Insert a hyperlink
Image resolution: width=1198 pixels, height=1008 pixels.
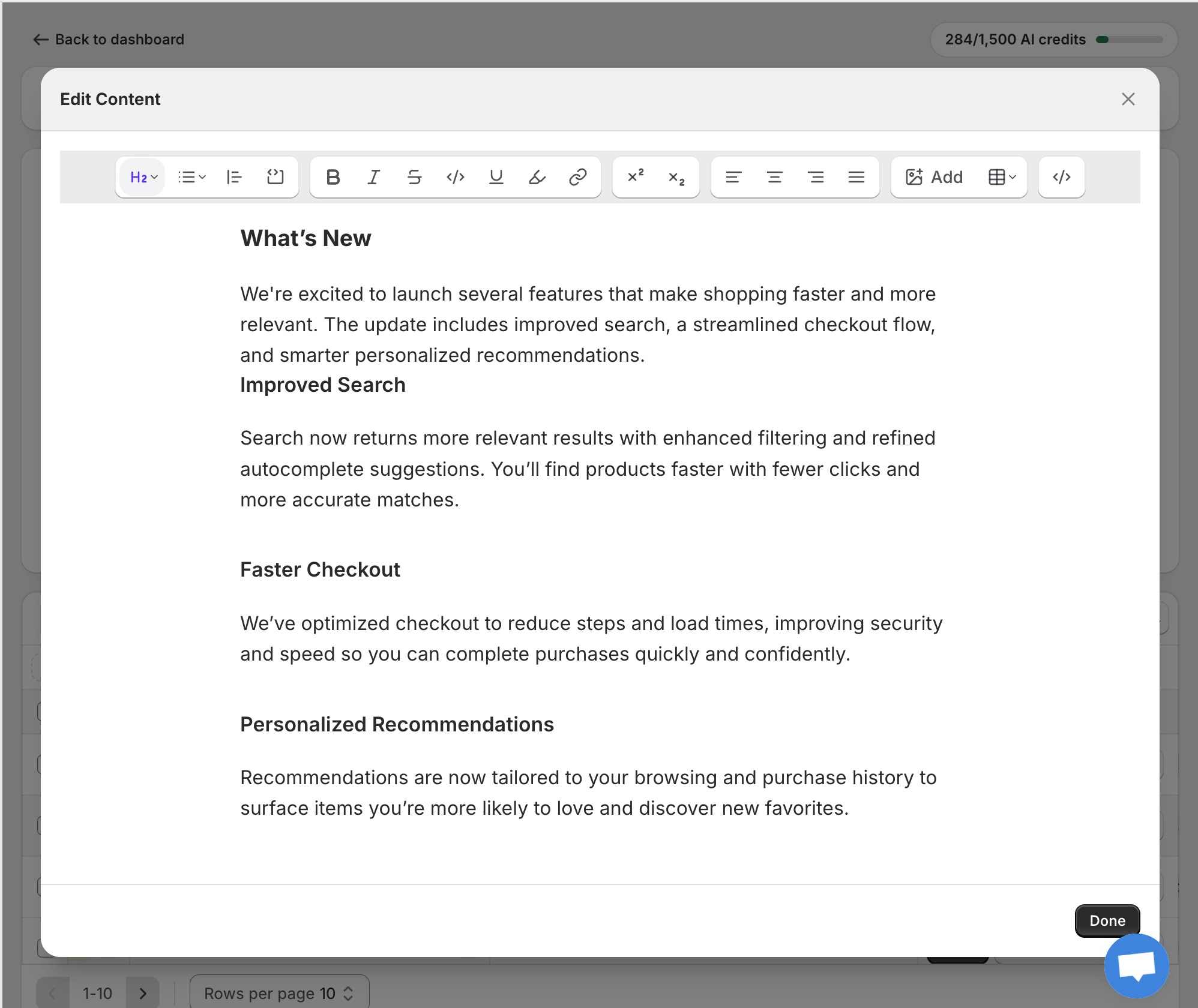[x=578, y=177]
